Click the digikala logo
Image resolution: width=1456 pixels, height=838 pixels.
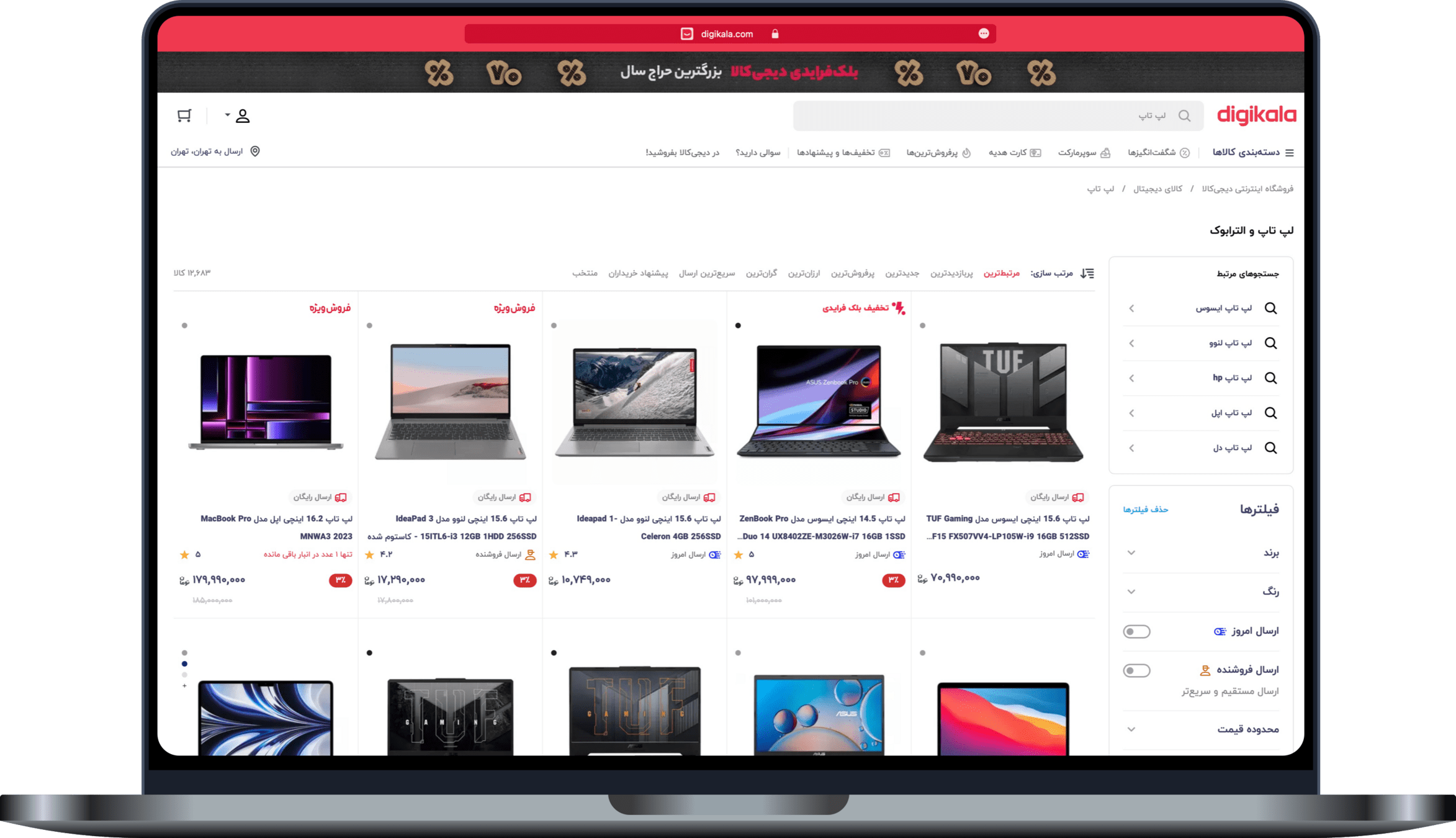(x=1256, y=115)
